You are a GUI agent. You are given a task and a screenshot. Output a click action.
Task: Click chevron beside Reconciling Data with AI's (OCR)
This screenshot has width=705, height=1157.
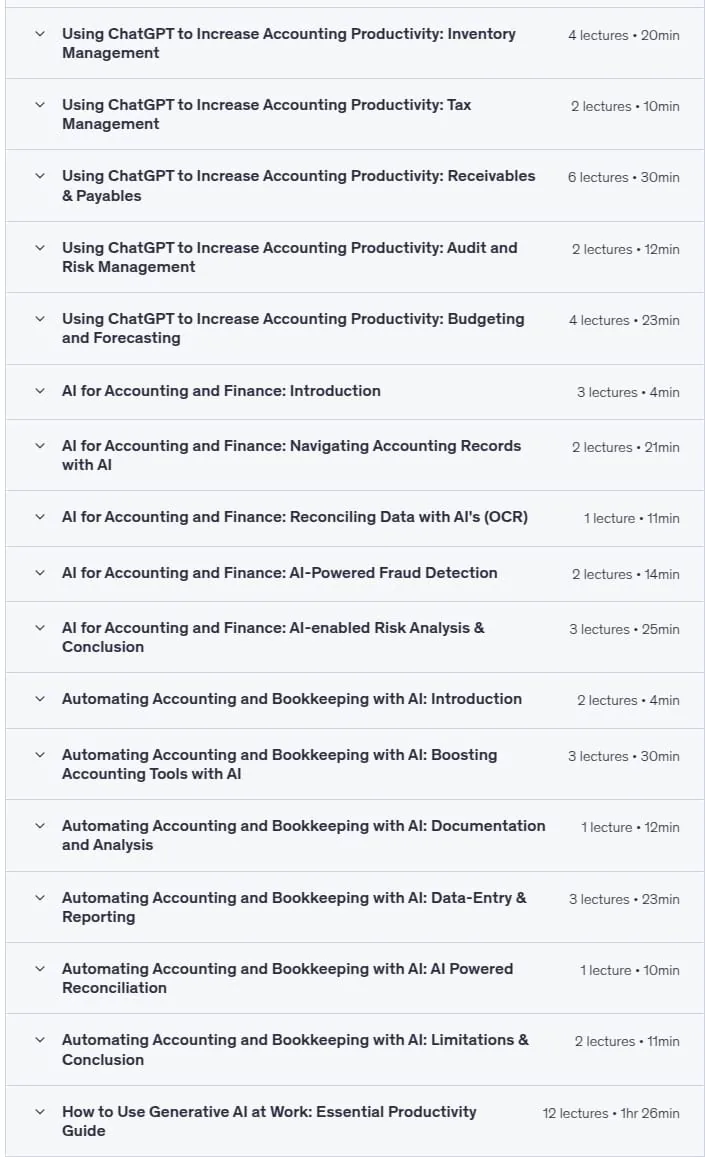click(x=40, y=517)
